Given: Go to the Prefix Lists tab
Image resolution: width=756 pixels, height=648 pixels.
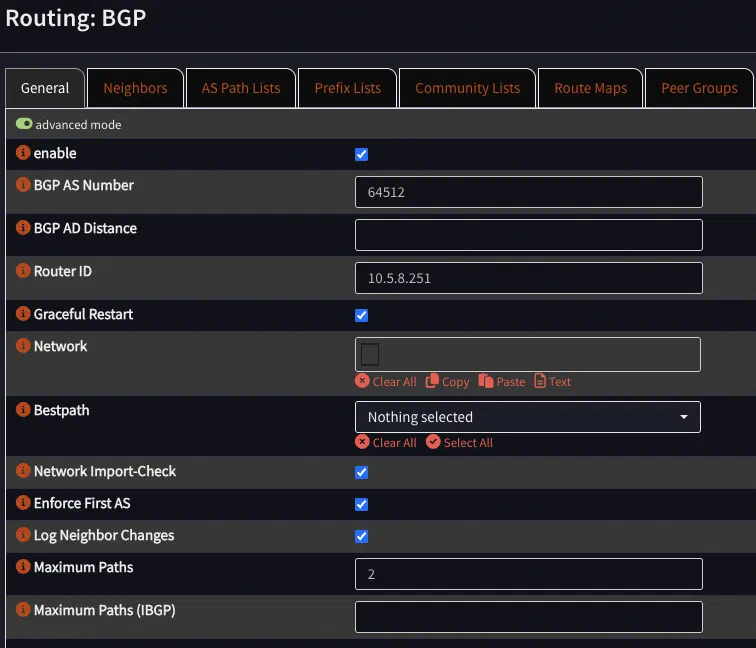Looking at the screenshot, I should pos(348,88).
